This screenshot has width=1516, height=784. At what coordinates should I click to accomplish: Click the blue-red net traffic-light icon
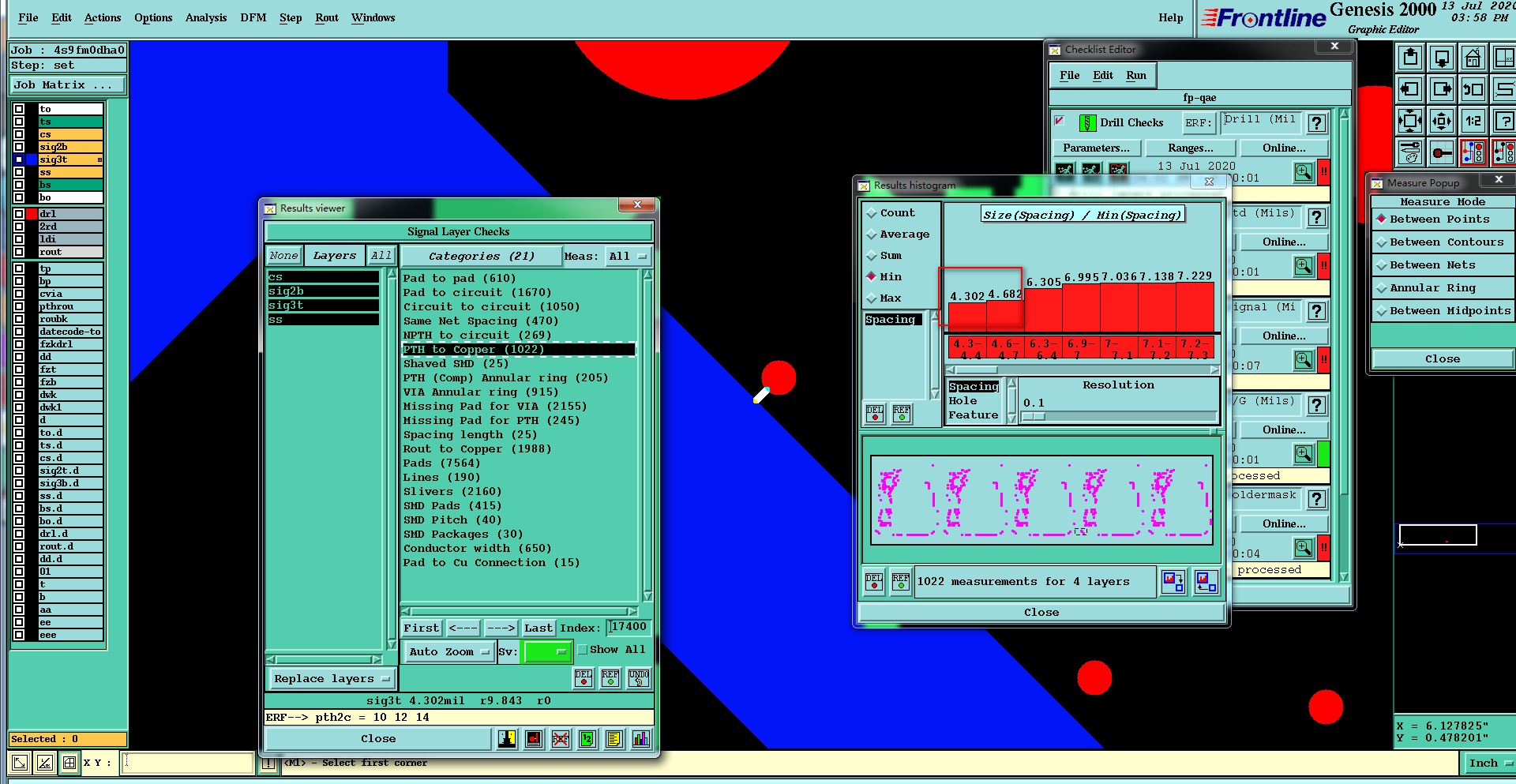point(1473,152)
